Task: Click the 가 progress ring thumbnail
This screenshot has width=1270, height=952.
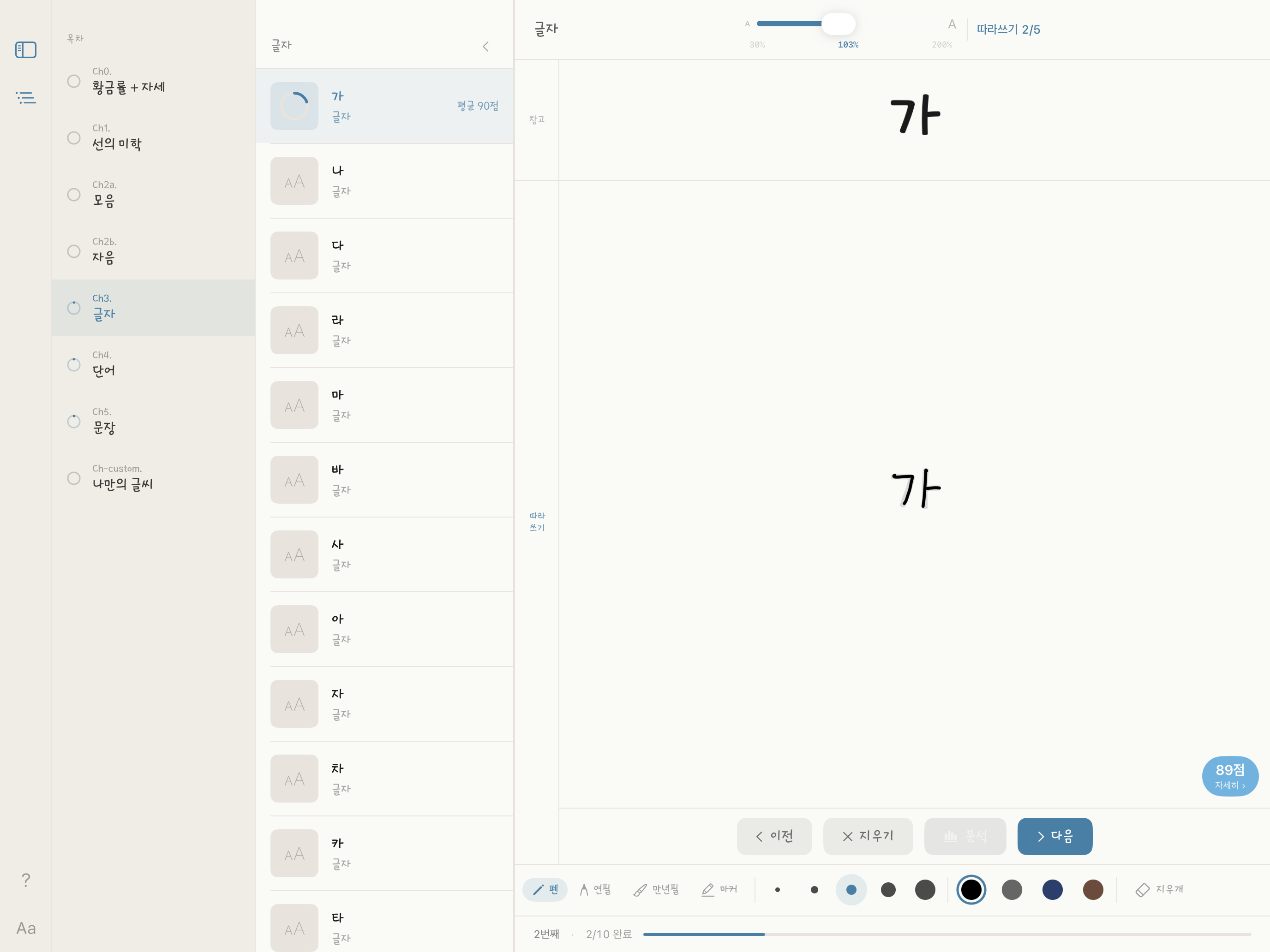Action: click(x=294, y=106)
